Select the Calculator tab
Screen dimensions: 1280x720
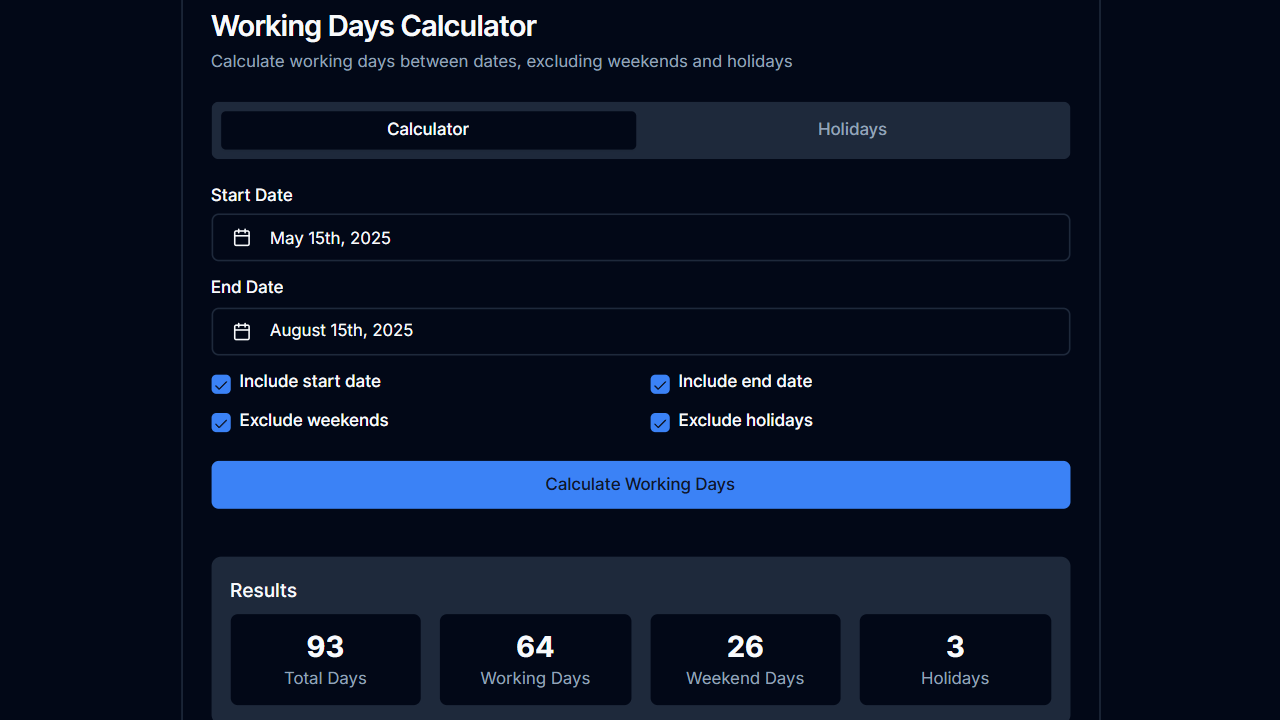coord(427,129)
